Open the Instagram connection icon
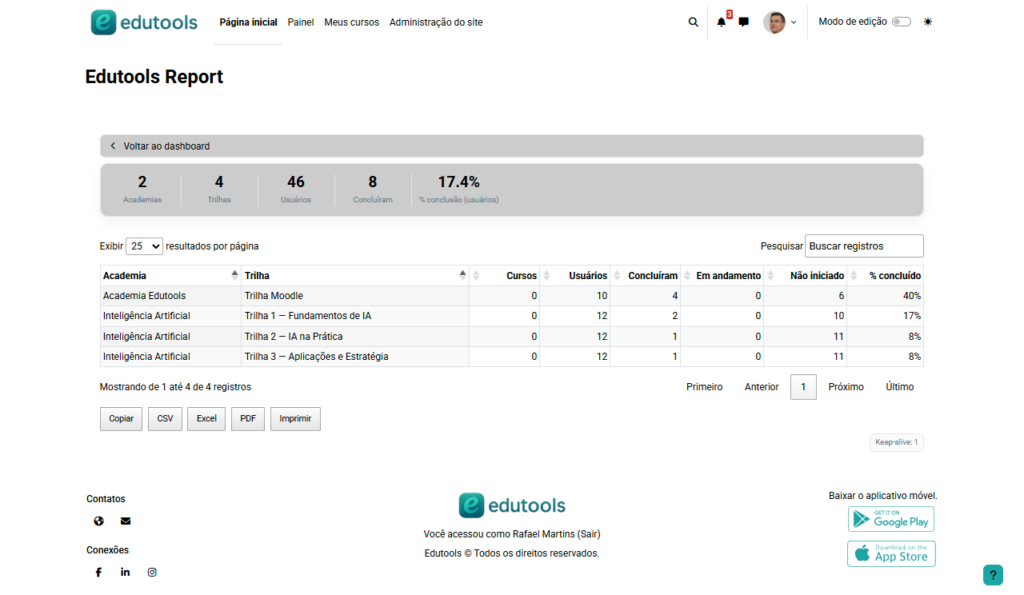Screen dimensions: 1024x595 (x=152, y=572)
